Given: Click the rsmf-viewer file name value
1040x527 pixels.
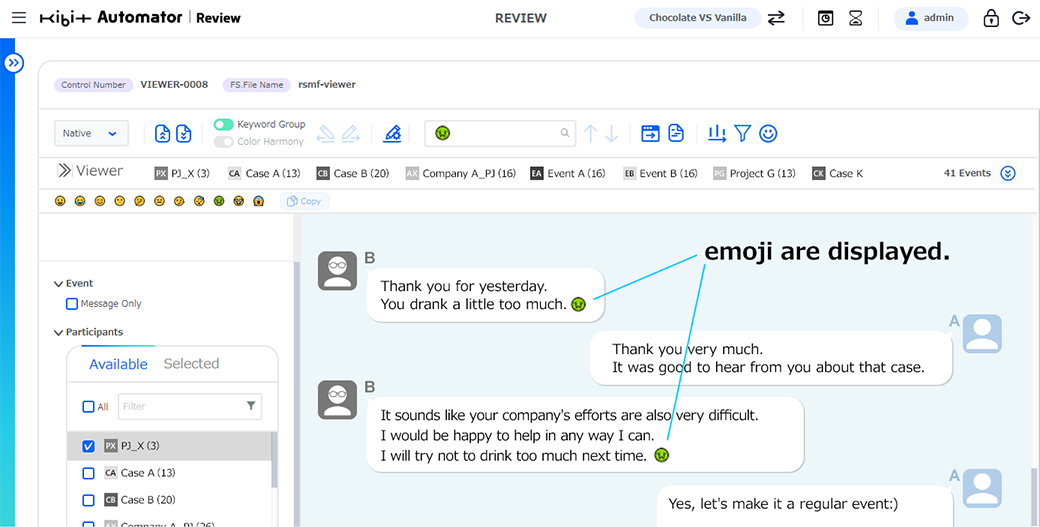Looking at the screenshot, I should pos(327,84).
